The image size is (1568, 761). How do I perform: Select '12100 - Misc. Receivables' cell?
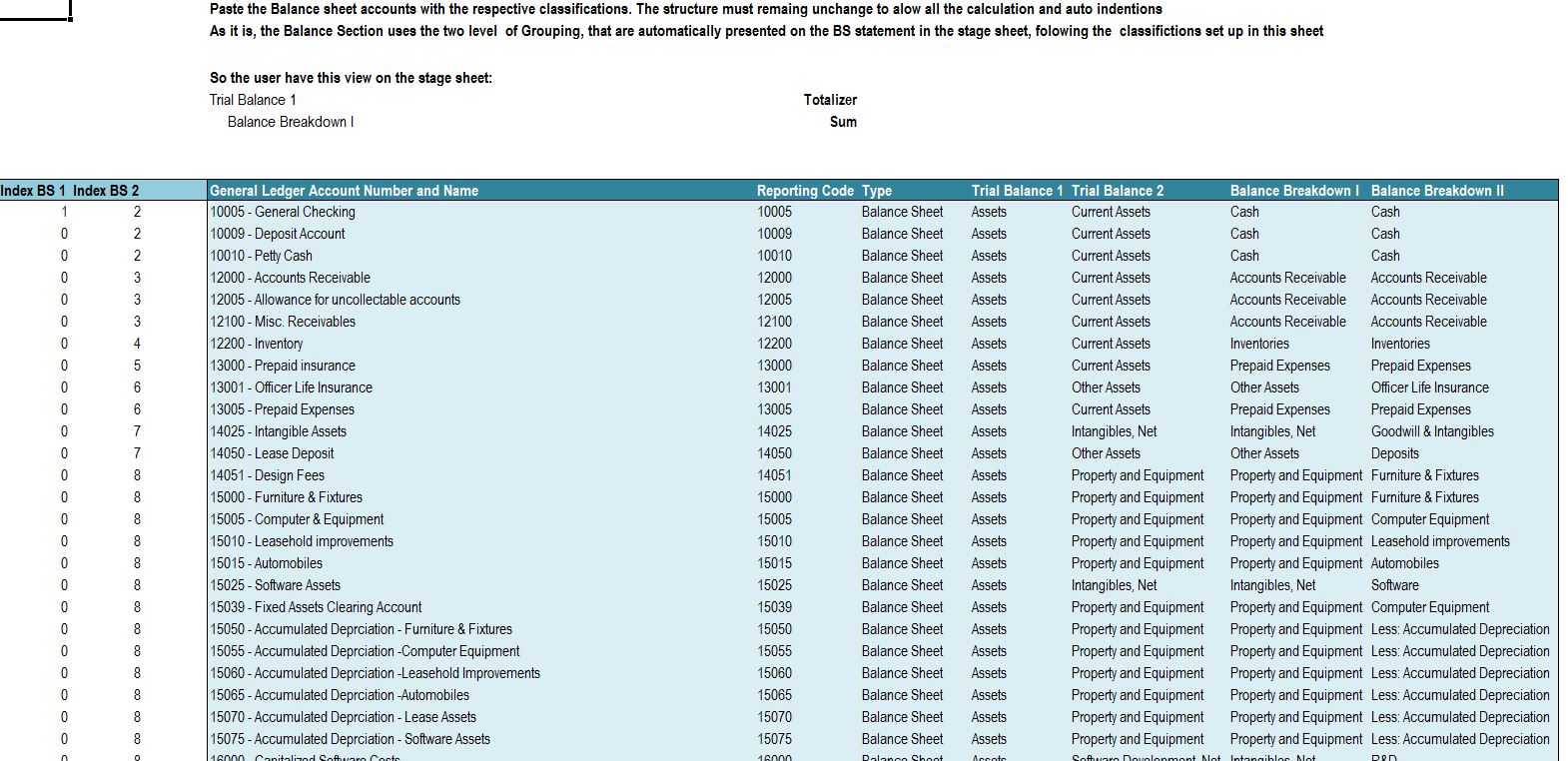(283, 322)
